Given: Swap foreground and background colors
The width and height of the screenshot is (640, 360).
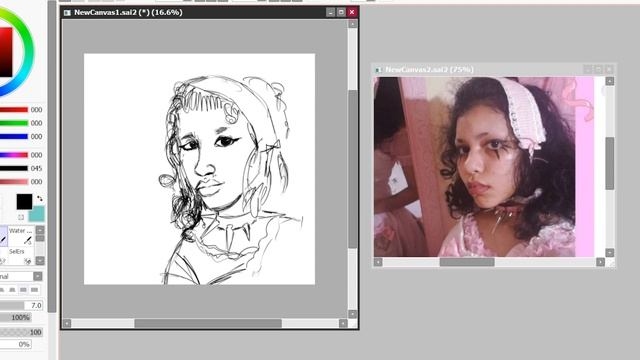Looking at the screenshot, I should (40, 198).
